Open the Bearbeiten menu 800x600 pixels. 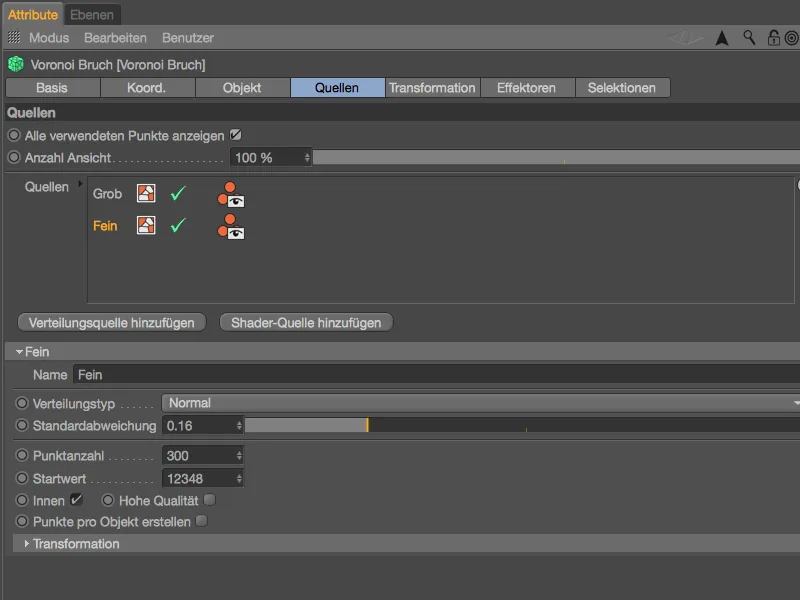point(115,38)
